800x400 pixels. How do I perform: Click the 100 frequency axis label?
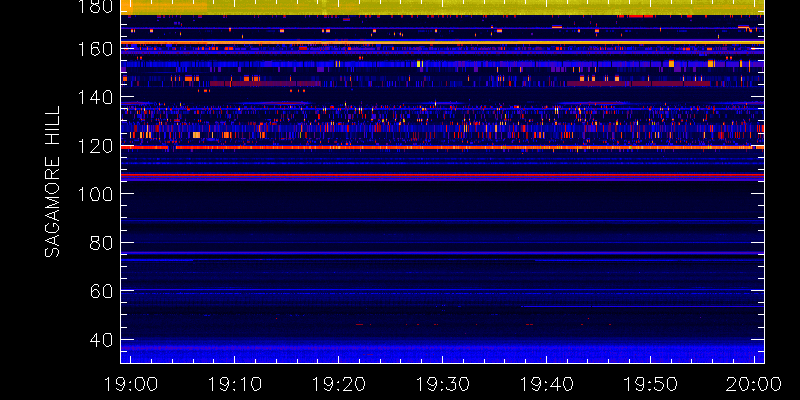click(x=97, y=194)
